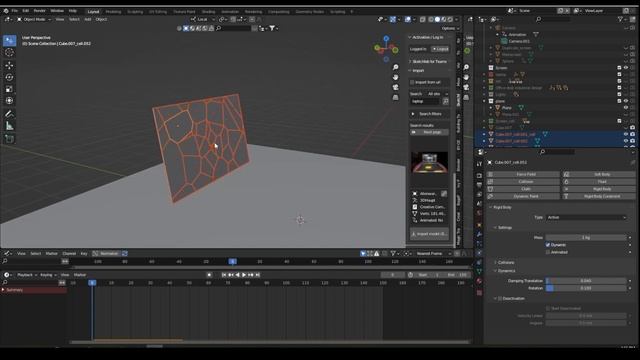Toggle auto-keying record button in timeline
The image size is (640, 360).
coord(209,275)
